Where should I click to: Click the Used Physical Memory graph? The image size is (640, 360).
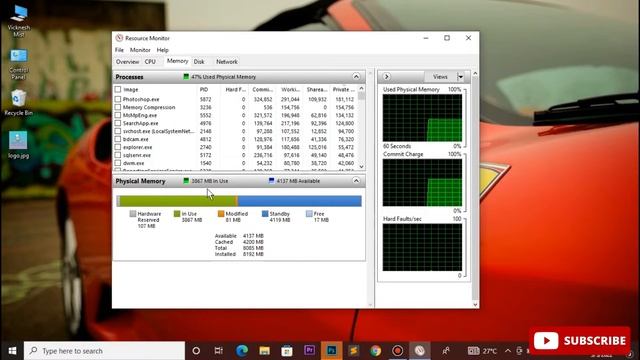(x=422, y=118)
